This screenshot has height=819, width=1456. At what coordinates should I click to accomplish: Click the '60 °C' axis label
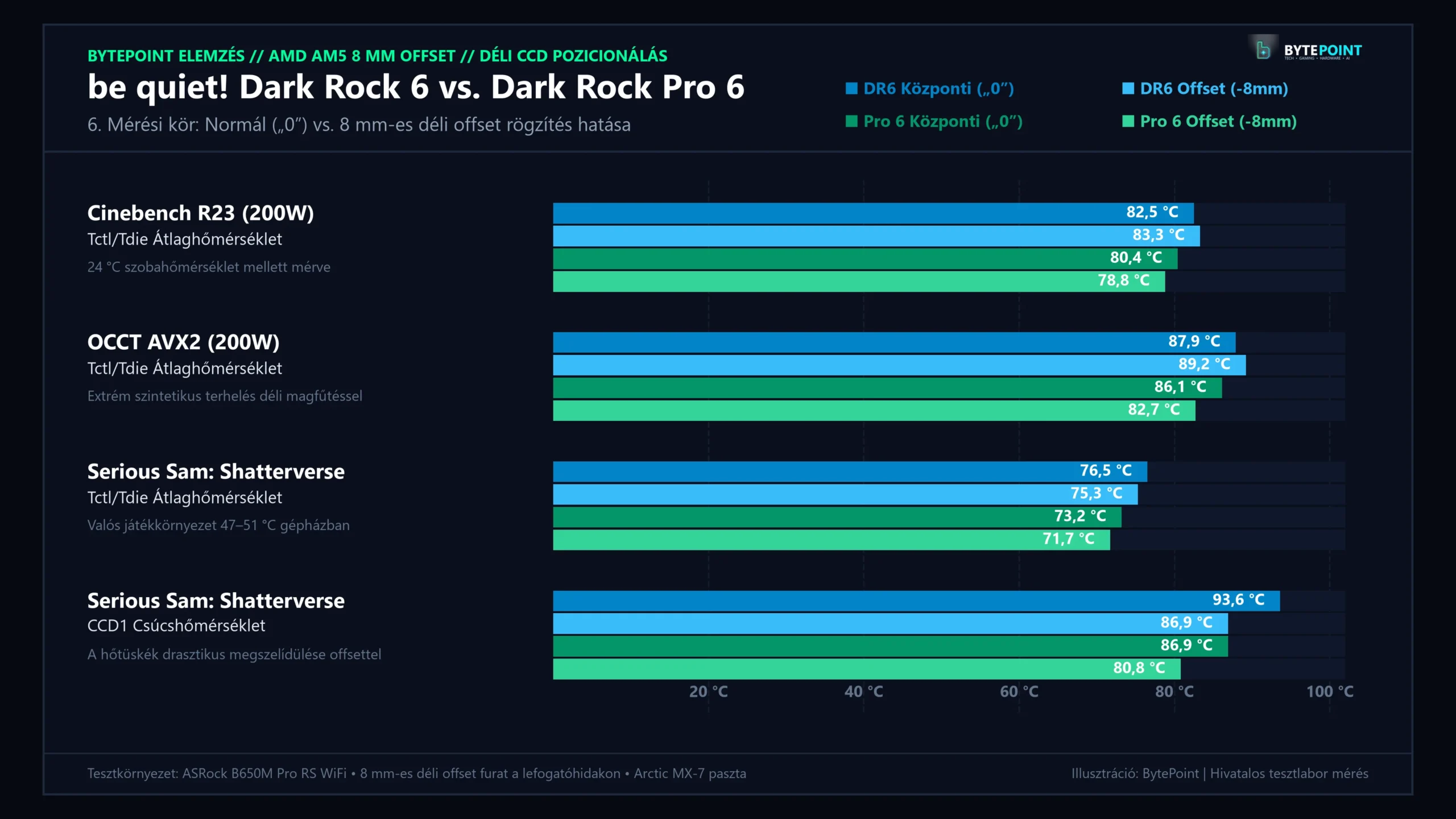[1019, 692]
